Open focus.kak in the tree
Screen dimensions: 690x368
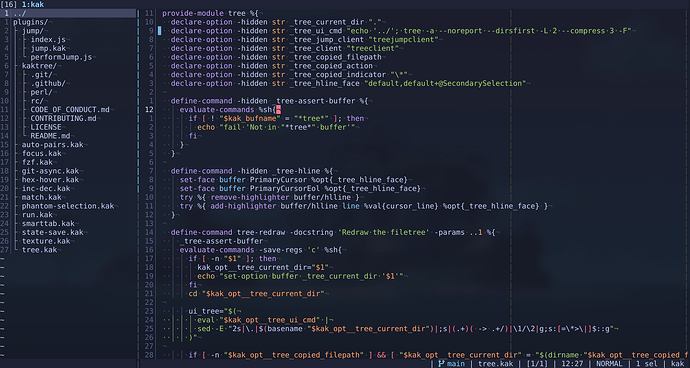[x=41, y=154]
